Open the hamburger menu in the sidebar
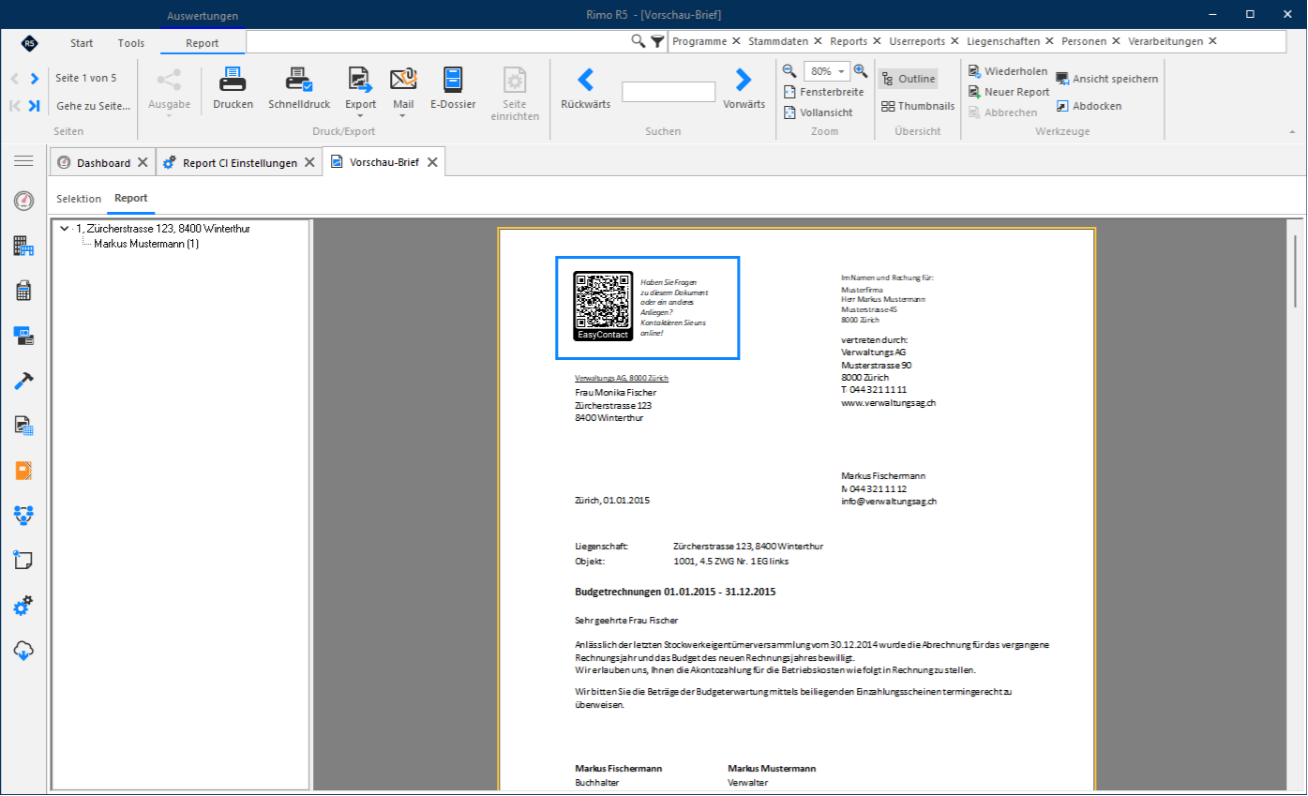 (24, 161)
